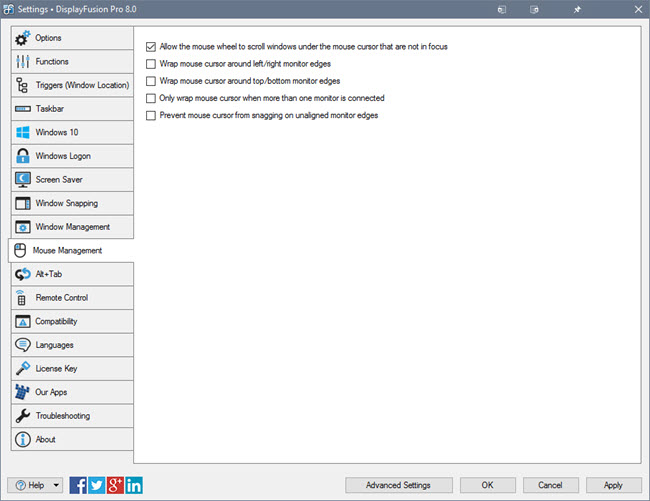Open the Triggers (Window Location) tab
This screenshot has height=501, width=650.
click(x=72, y=85)
